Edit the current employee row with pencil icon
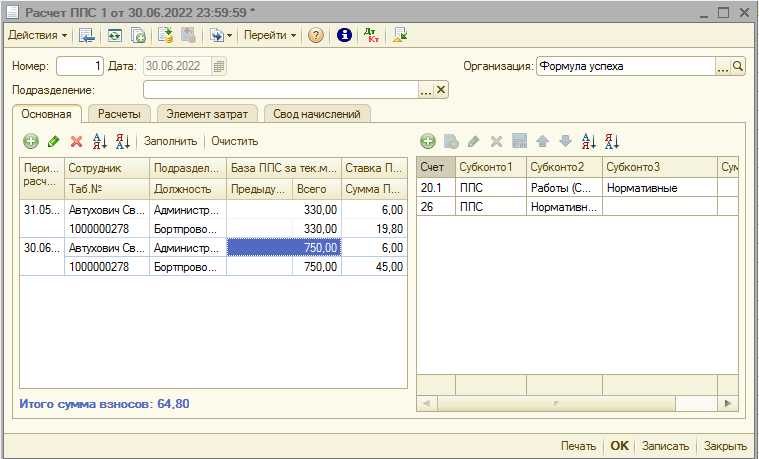Screen dimensions: 759x459 (54, 141)
